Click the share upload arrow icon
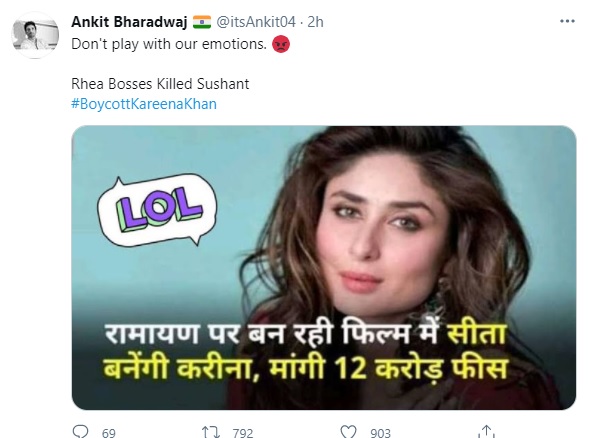Image resolution: width=590 pixels, height=438 pixels. 486,431
